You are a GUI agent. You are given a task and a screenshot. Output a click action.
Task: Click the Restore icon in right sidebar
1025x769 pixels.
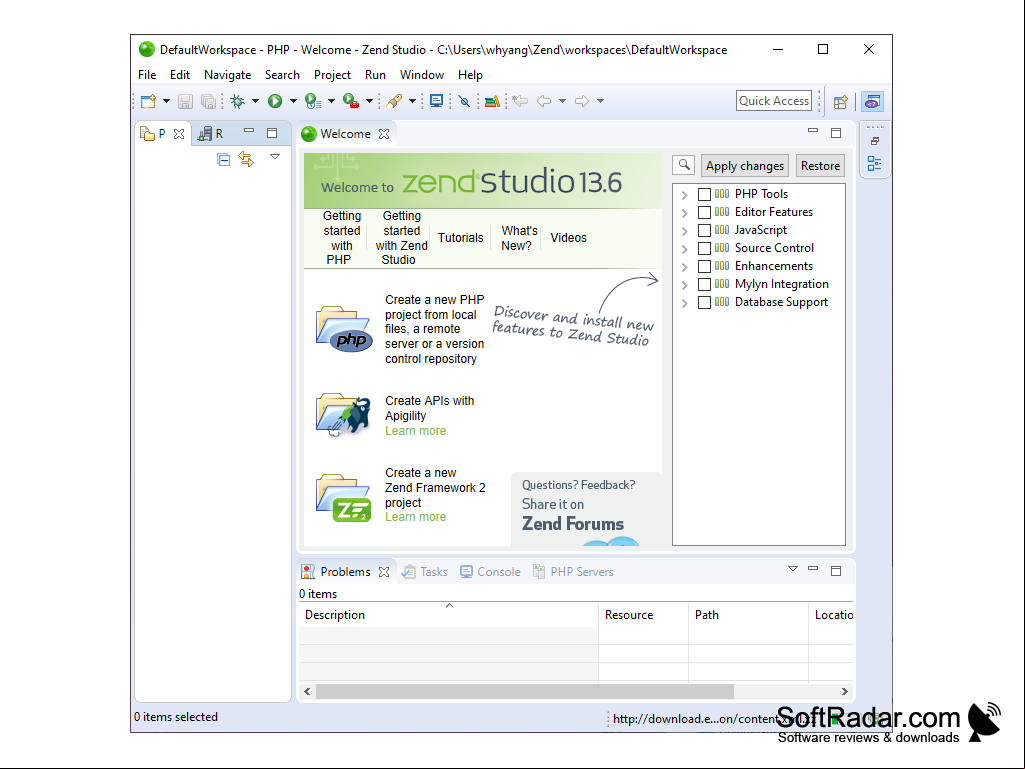(875, 141)
